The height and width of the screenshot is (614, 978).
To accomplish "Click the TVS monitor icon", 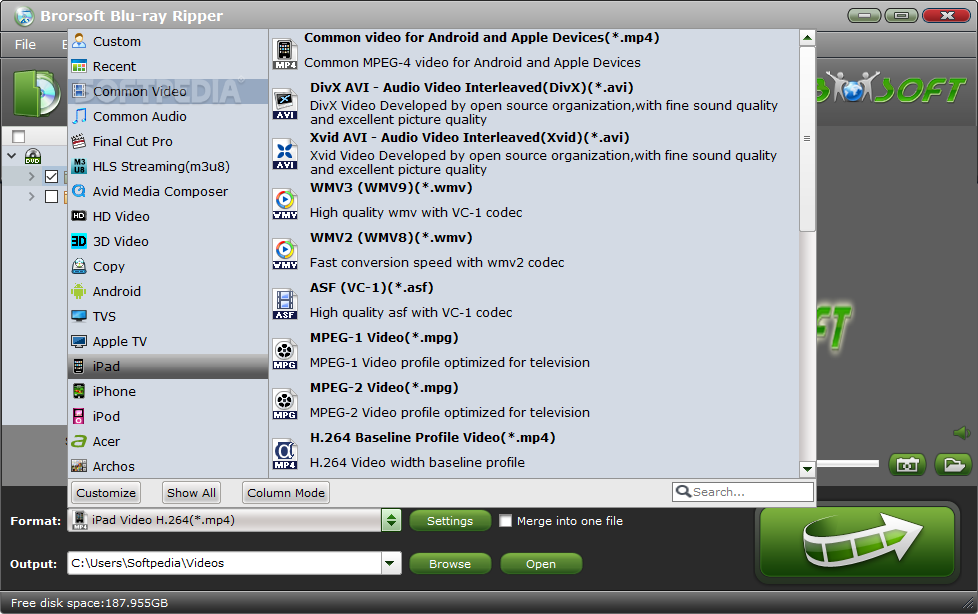I will coord(79,316).
